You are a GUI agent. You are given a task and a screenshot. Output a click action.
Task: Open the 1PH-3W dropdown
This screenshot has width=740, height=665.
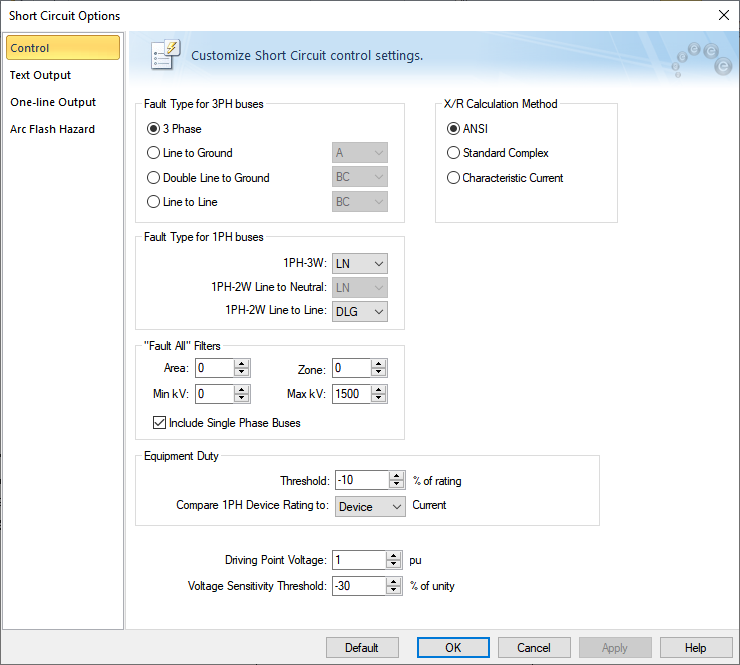pyautogui.click(x=360, y=263)
